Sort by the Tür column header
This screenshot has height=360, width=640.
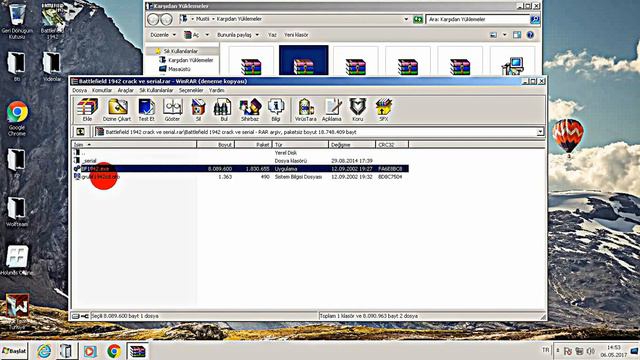300,144
